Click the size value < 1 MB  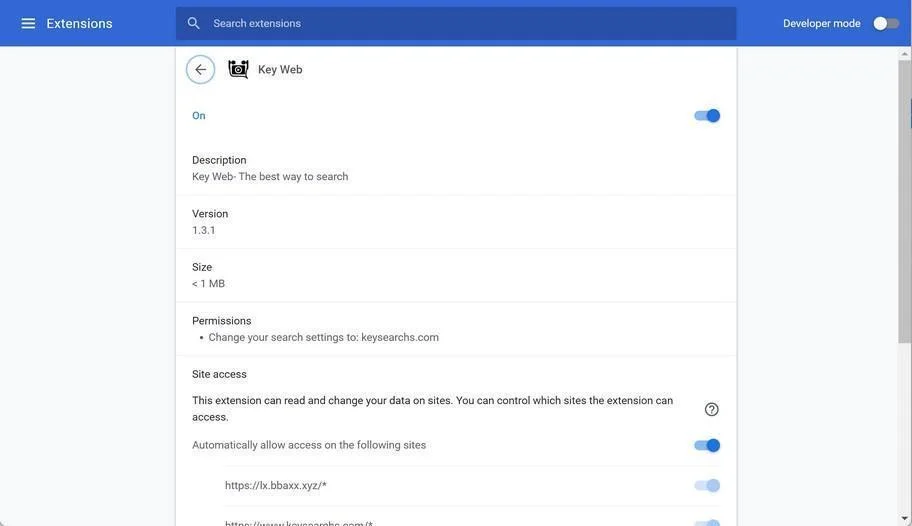(208, 283)
